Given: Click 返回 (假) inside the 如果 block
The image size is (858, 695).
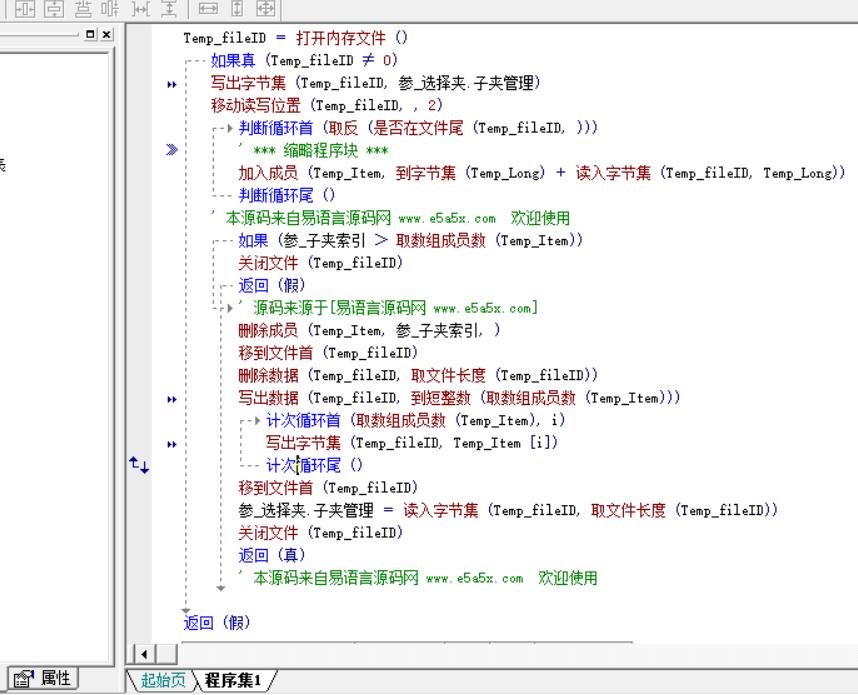Looking at the screenshot, I should 271,285.
